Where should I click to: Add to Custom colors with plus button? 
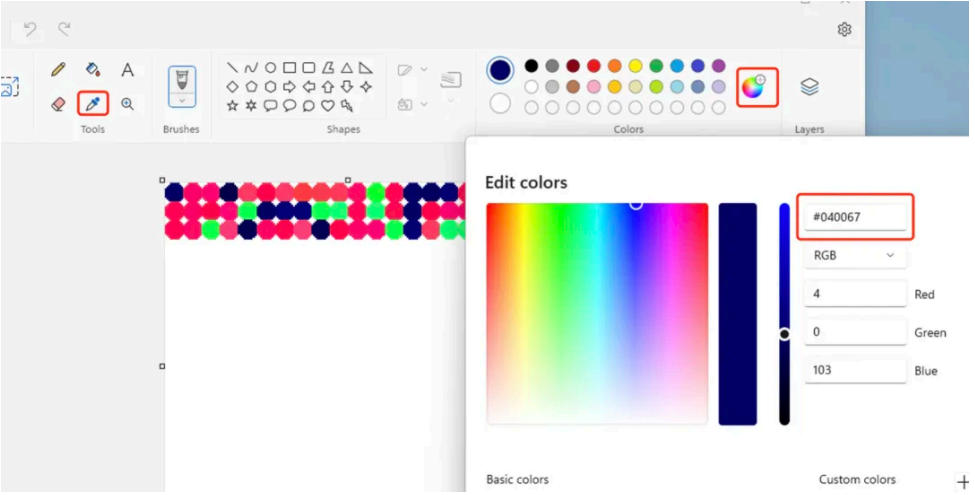click(x=963, y=481)
